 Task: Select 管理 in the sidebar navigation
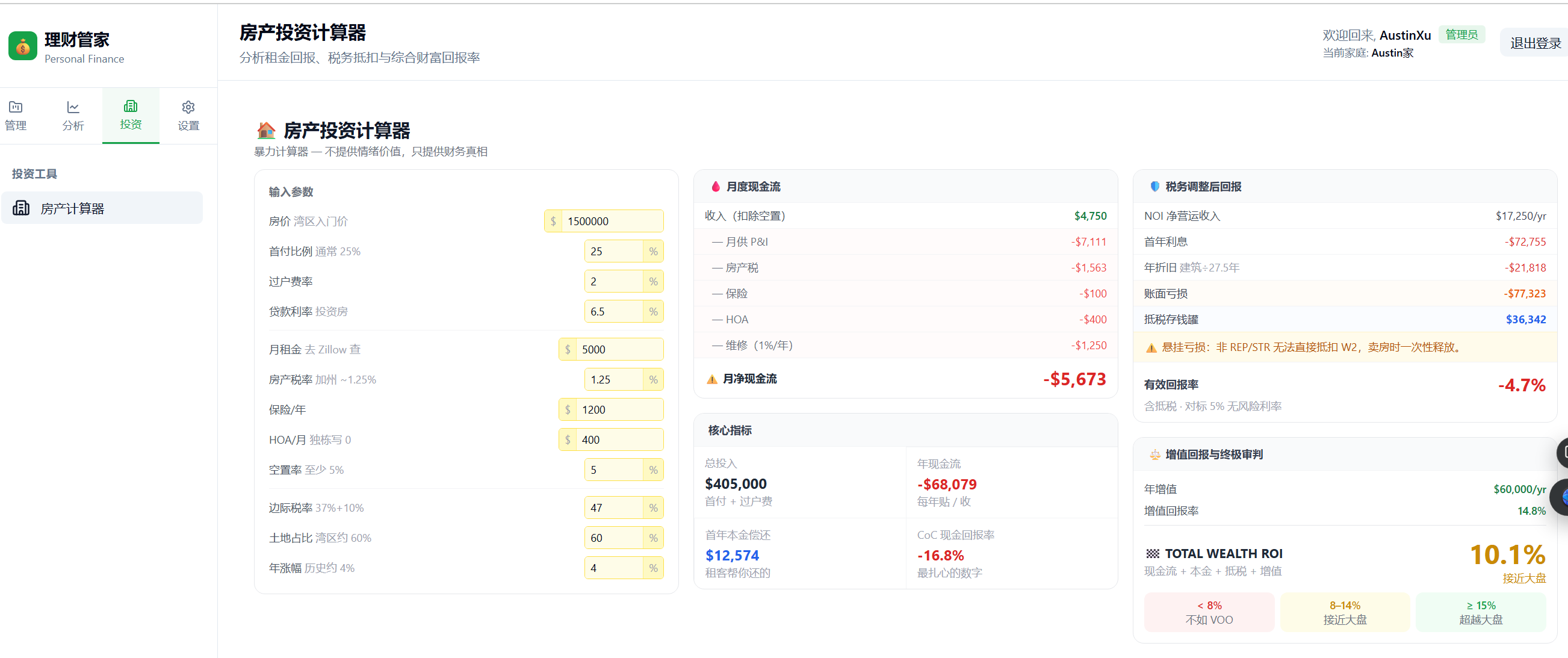pos(16,116)
